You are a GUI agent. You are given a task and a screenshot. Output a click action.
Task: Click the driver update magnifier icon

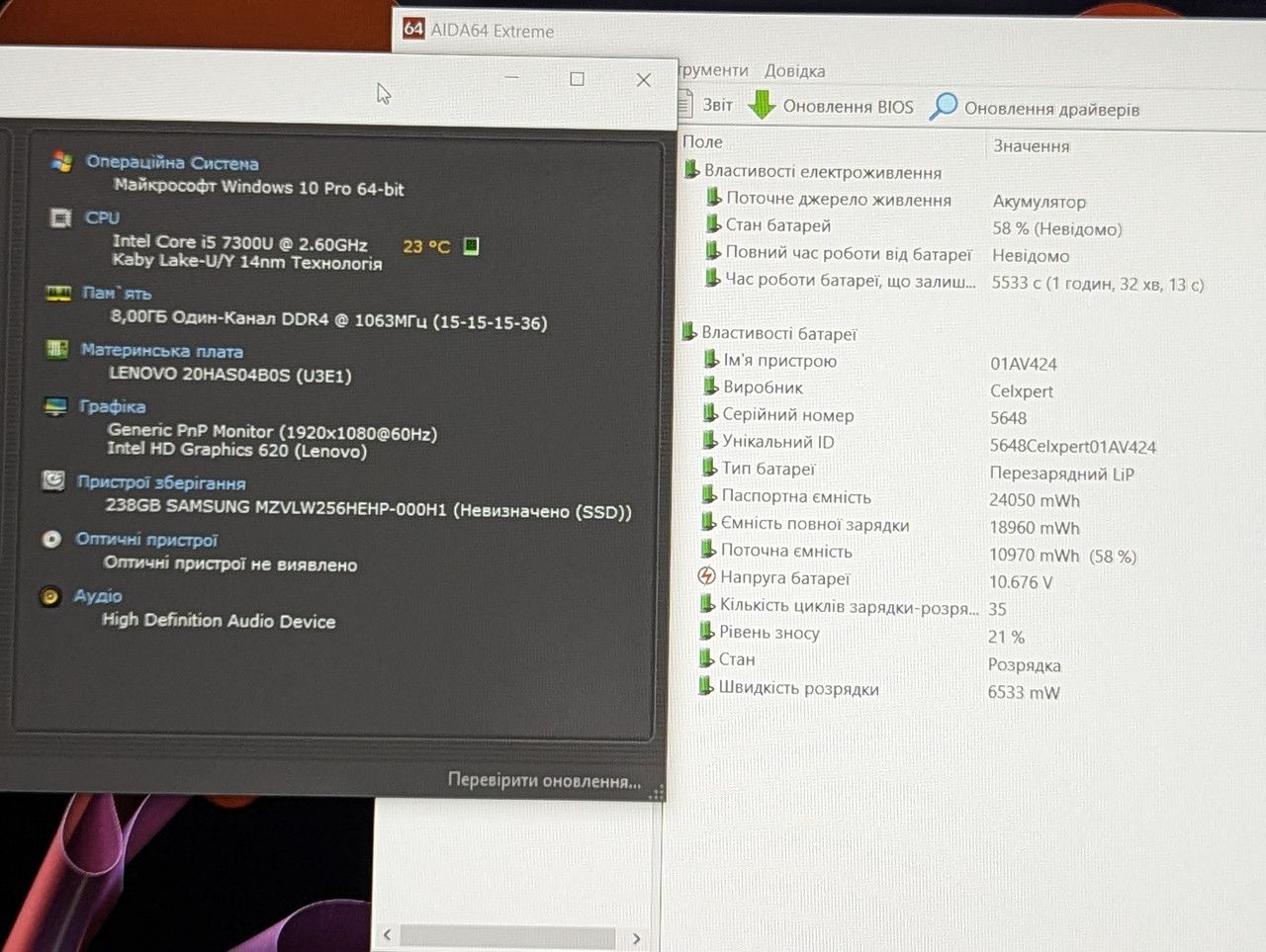click(x=943, y=106)
